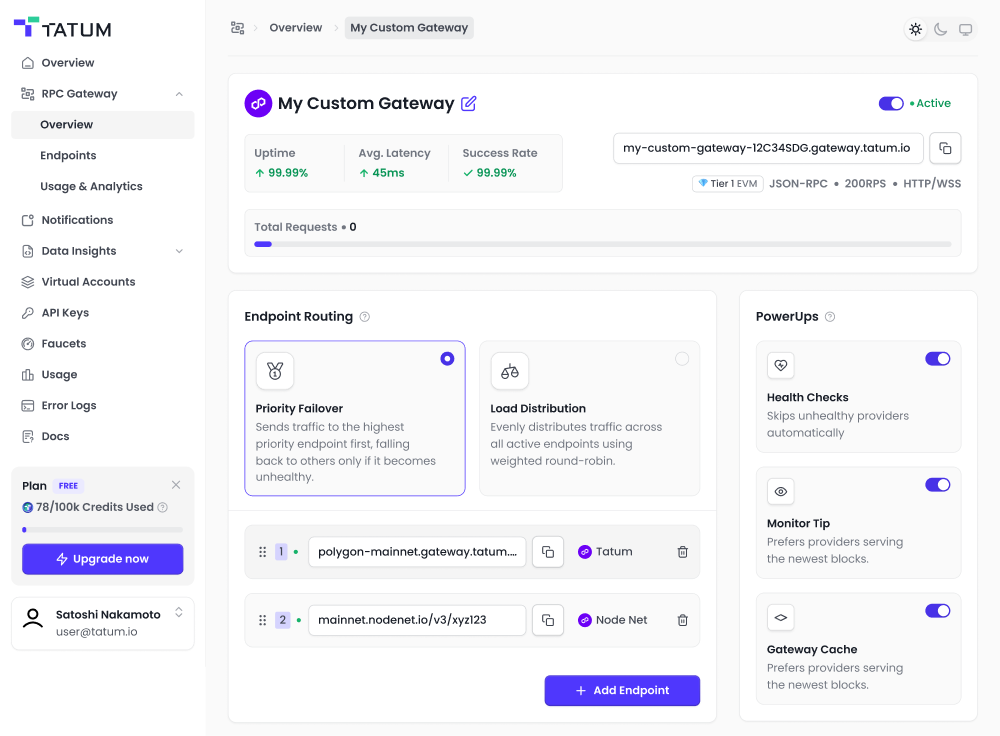Expand the Data Insights sidebar group
The width and height of the screenshot is (1000, 736).
click(179, 250)
